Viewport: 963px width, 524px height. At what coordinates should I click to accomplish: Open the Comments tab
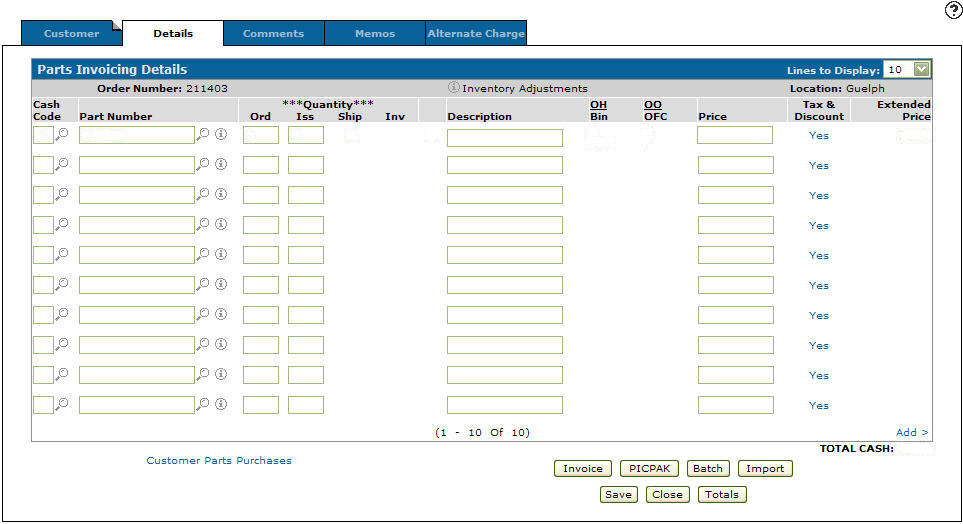click(273, 34)
